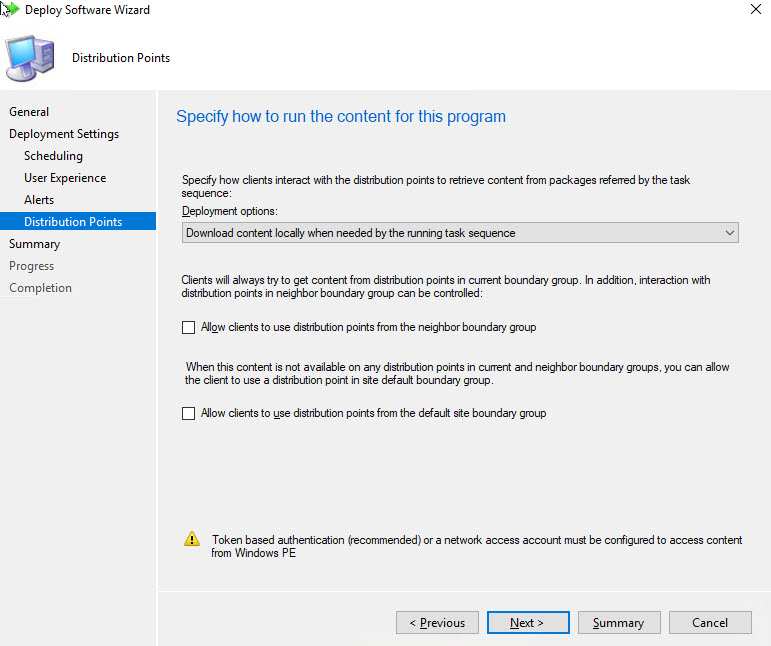Go to the General wizard page

point(29,112)
